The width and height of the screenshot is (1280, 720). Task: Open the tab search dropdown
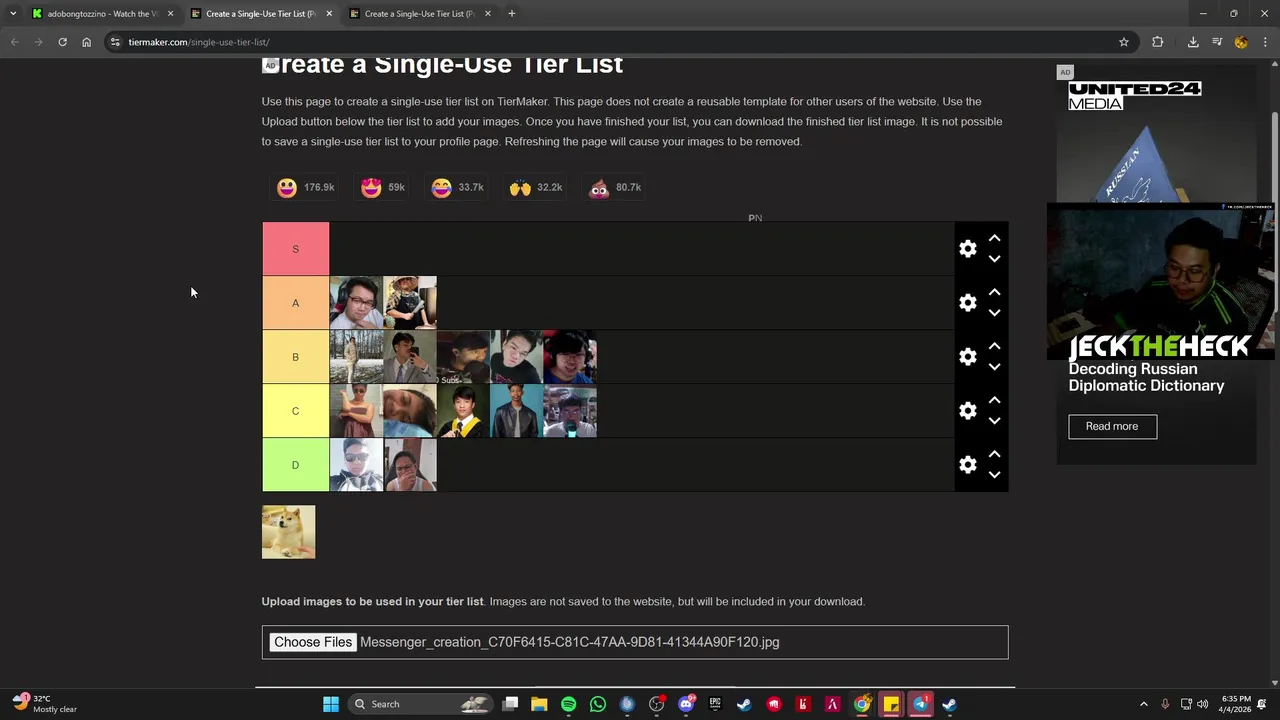point(12,14)
